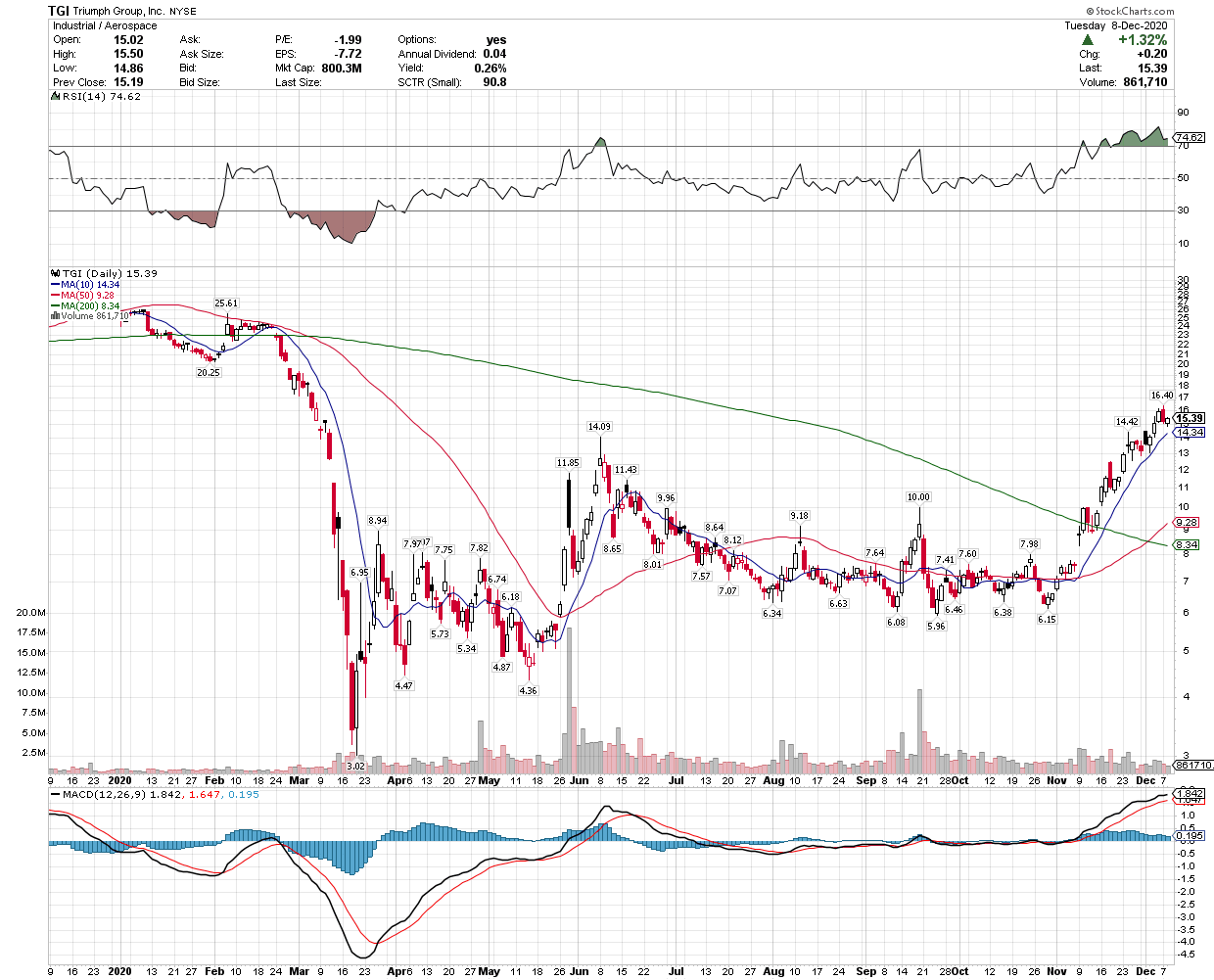The height and width of the screenshot is (980, 1214).
Task: Click the Prev Close value 15.19
Action: 128,82
